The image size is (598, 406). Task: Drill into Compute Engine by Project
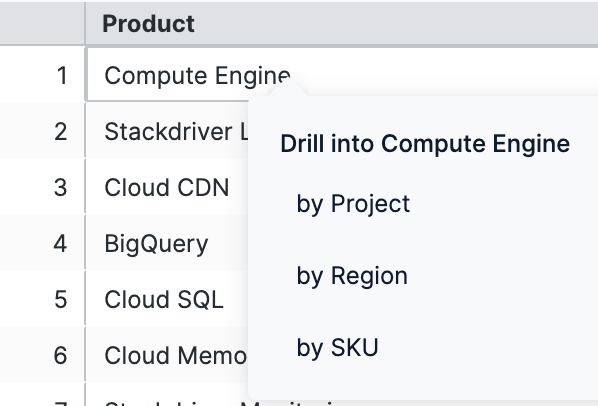pyautogui.click(x=353, y=204)
